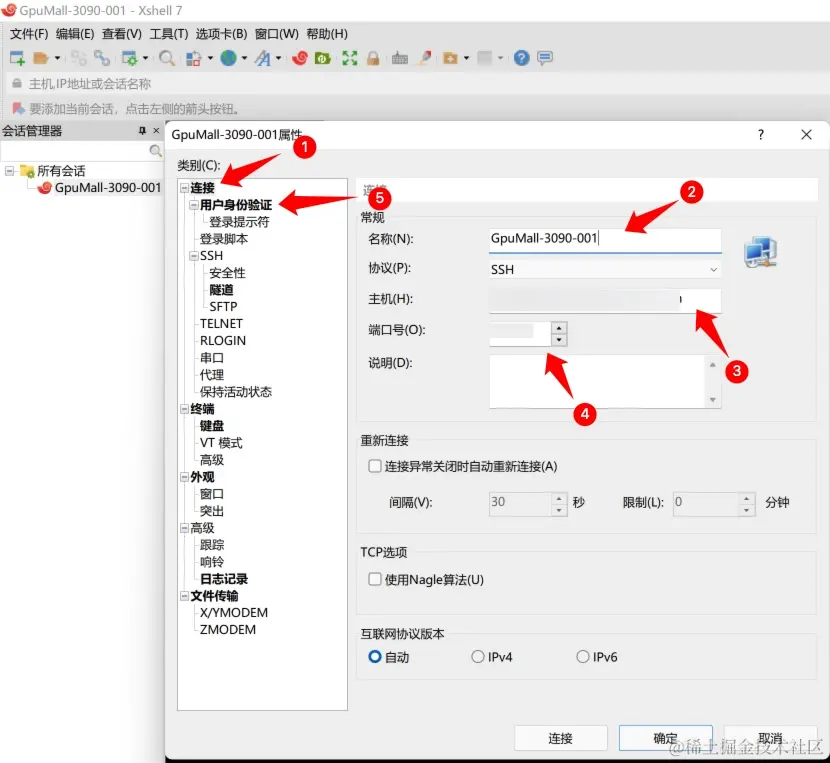
Task: Click the Font letter A icon
Action: [x=263, y=58]
